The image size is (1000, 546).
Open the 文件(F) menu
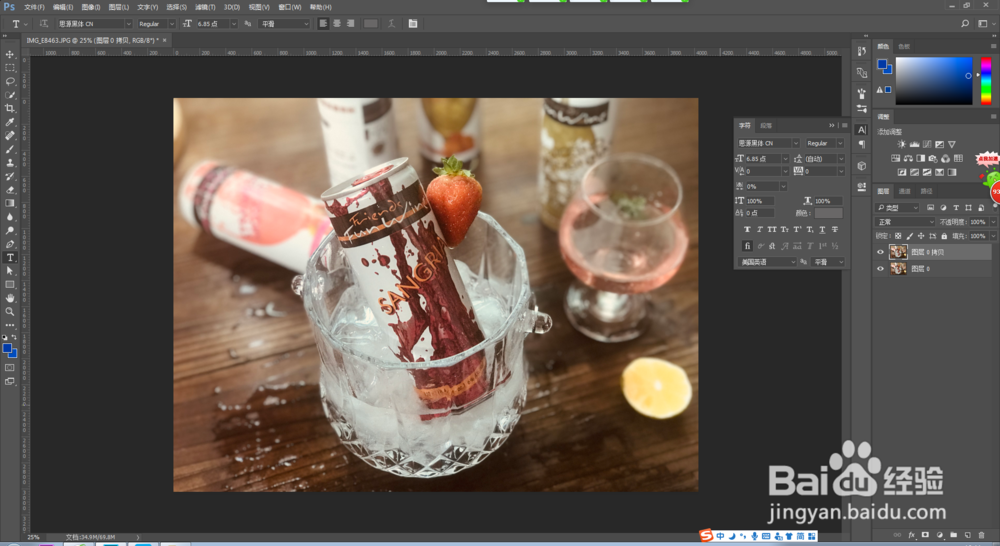(34, 7)
